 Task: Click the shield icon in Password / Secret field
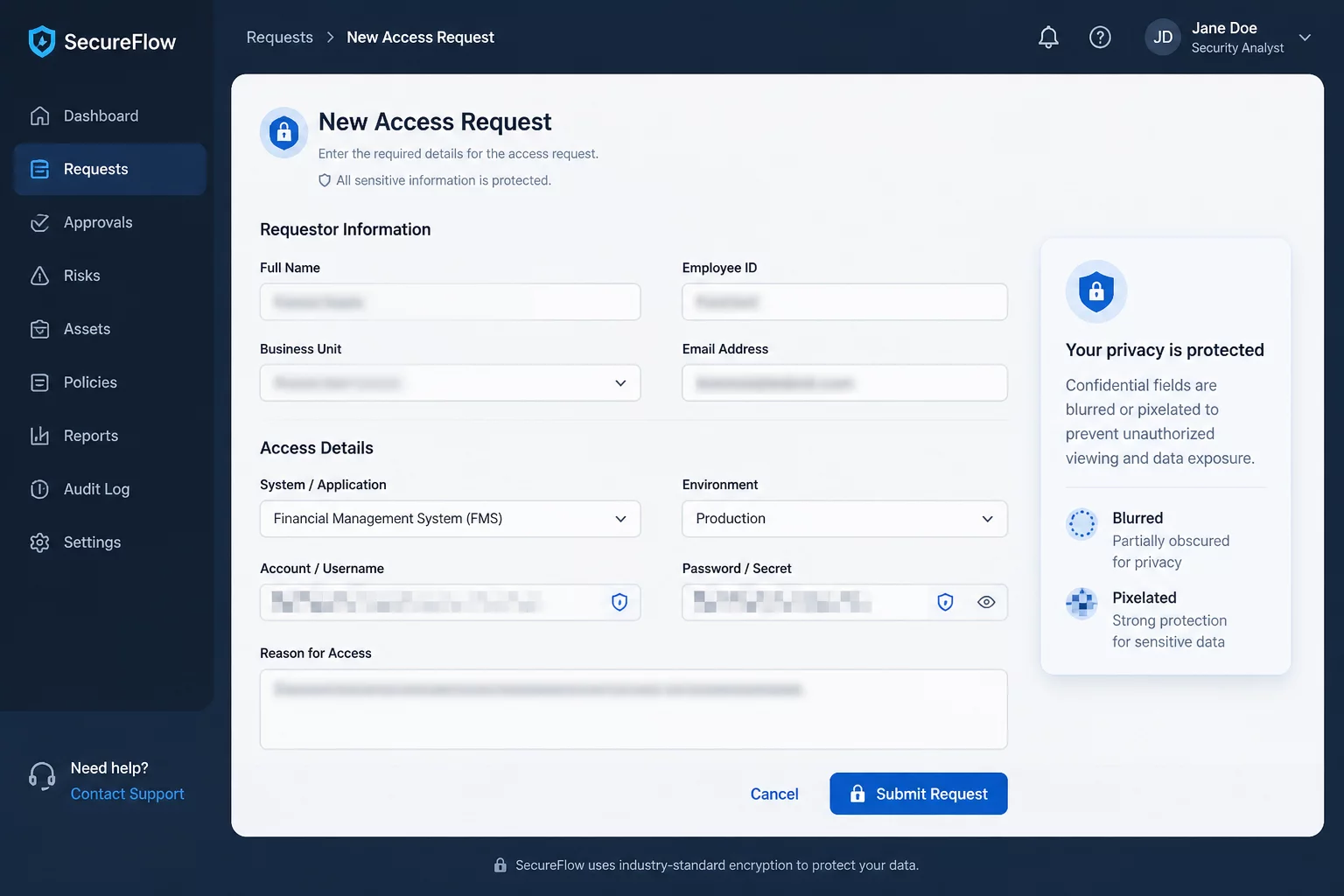point(945,602)
